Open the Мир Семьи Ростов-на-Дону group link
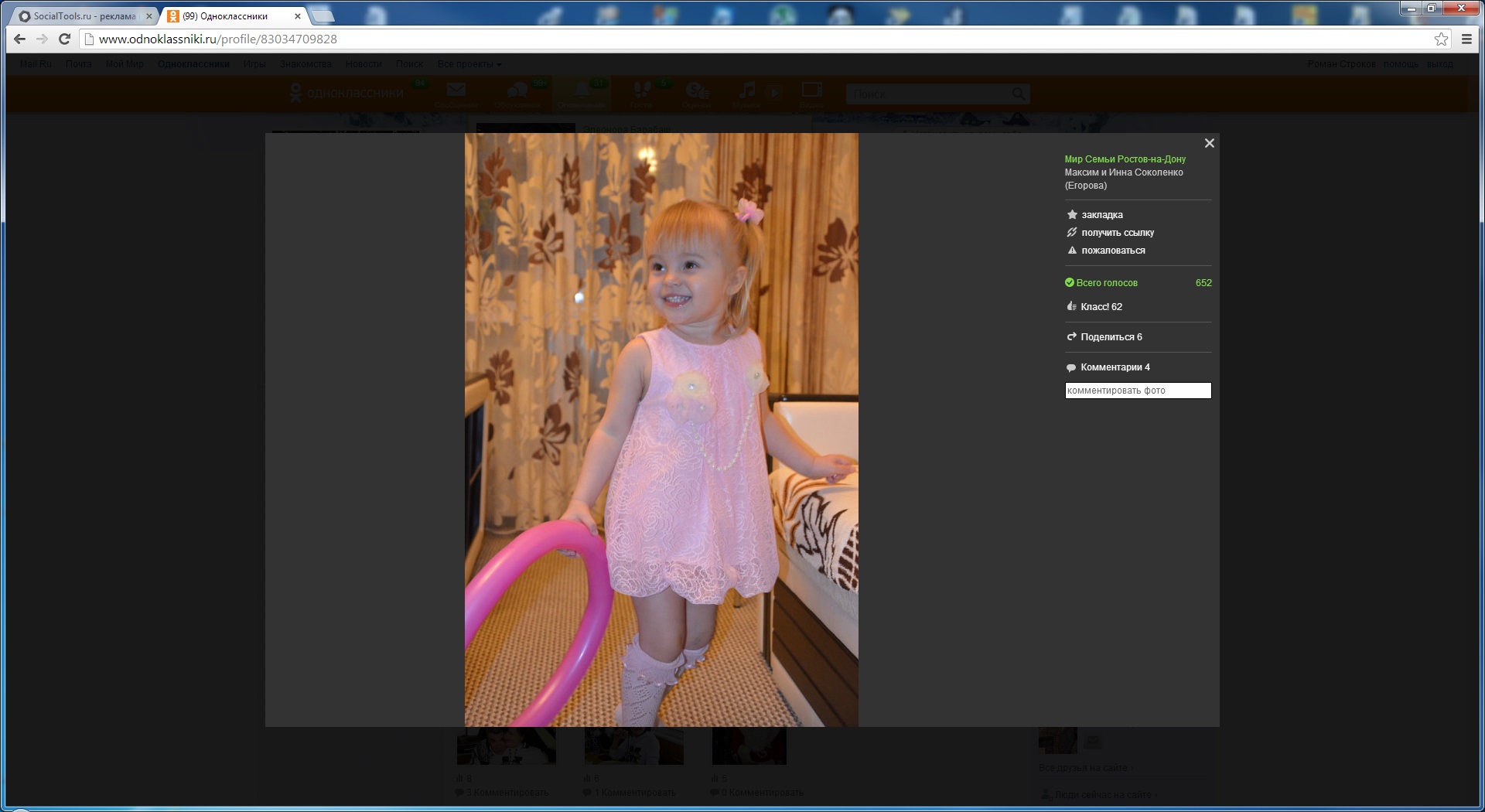 pos(1125,159)
